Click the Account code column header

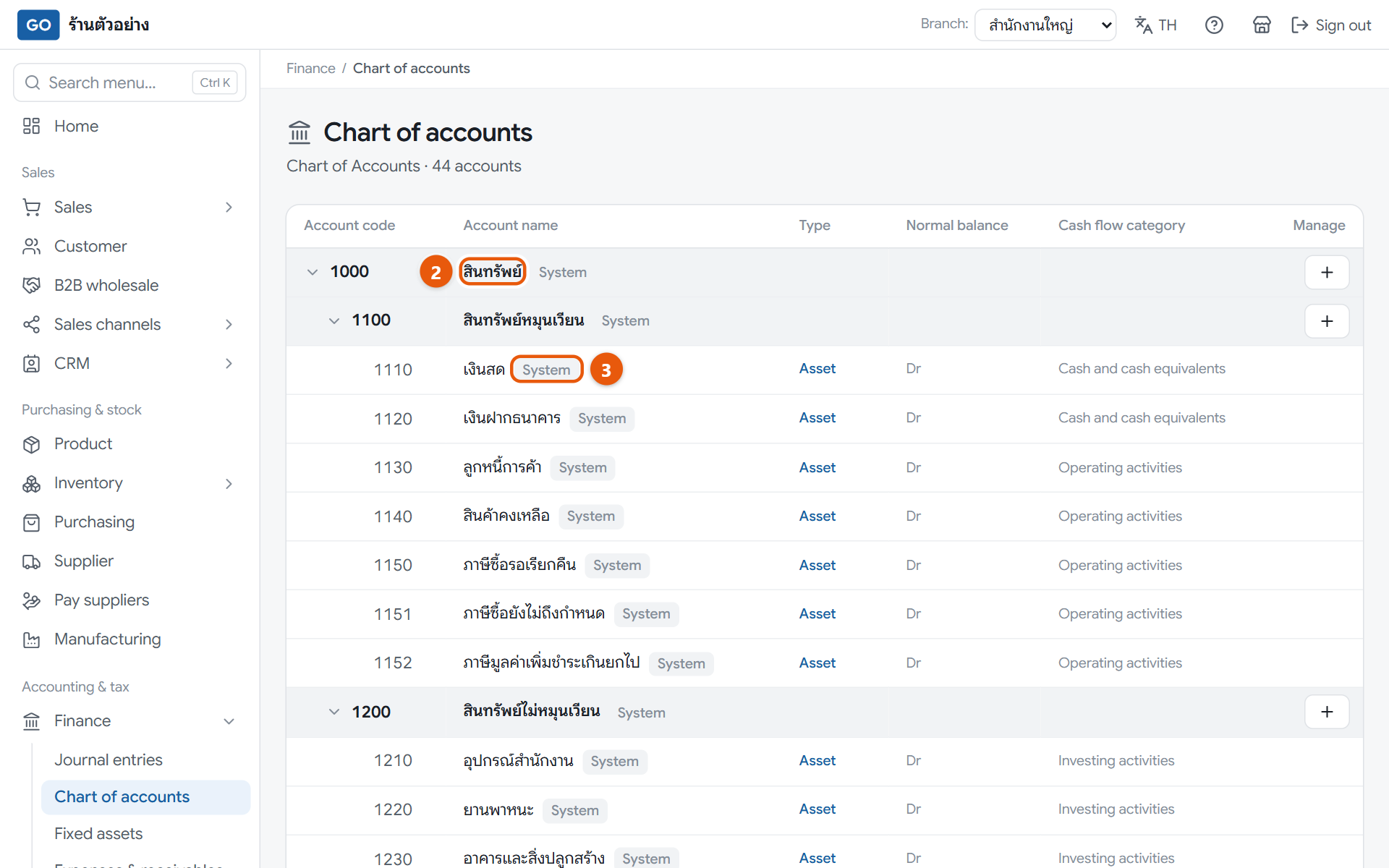tap(349, 226)
